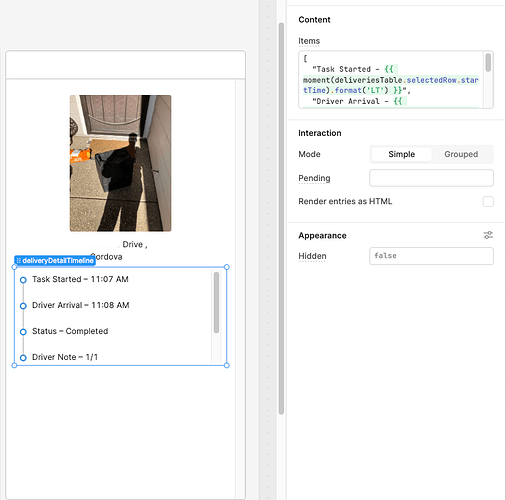The width and height of the screenshot is (506, 500).
Task: Click the Driver Note timeline circle marker
Action: (23, 358)
